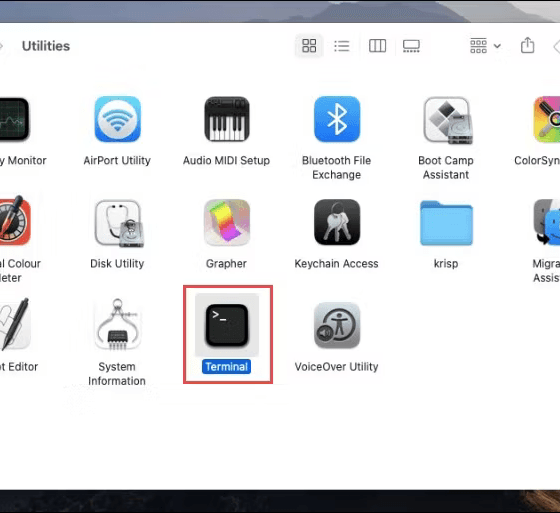Open the group-by options dropdown

[x=485, y=46]
